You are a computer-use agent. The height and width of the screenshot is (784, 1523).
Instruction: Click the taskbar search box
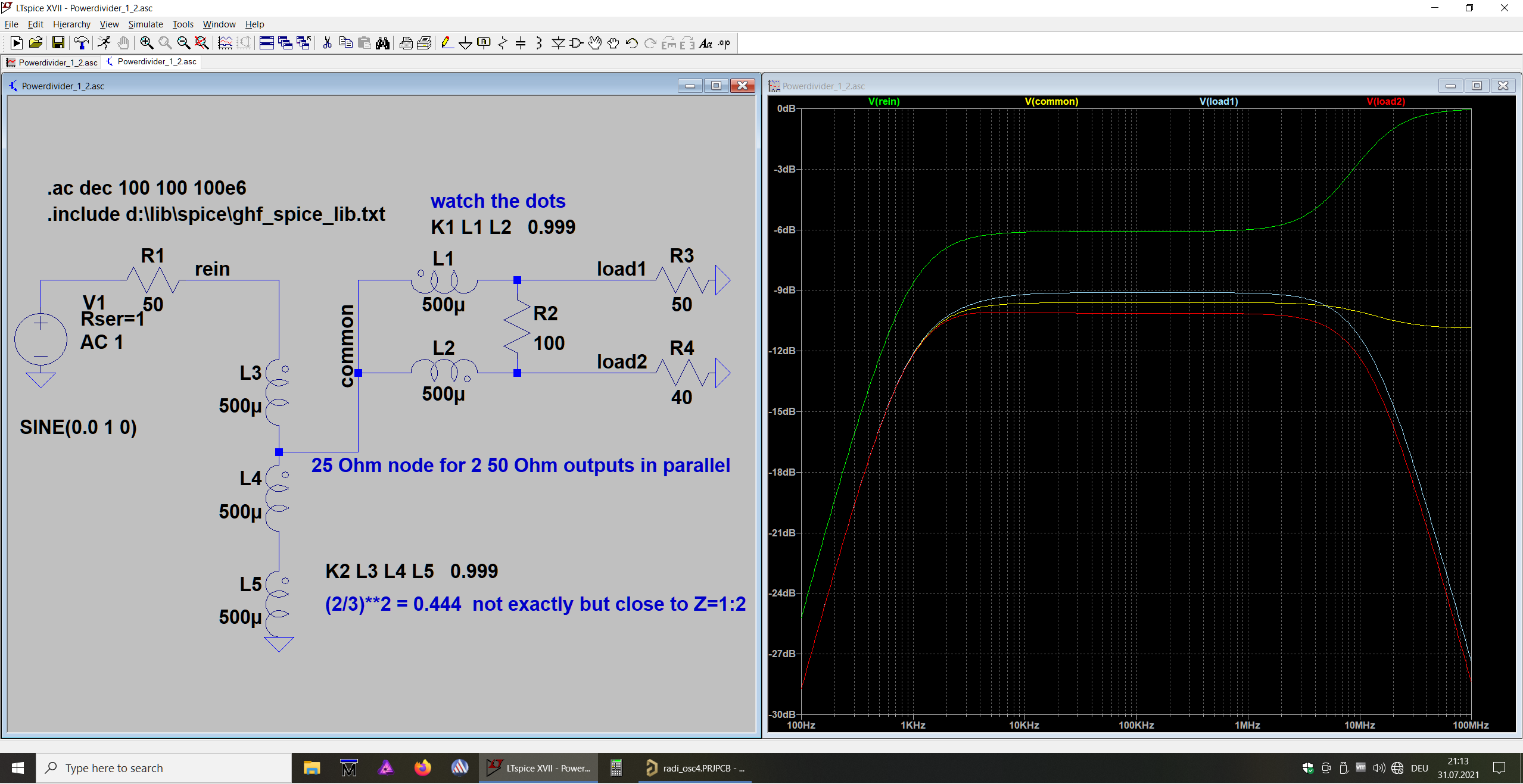(164, 768)
